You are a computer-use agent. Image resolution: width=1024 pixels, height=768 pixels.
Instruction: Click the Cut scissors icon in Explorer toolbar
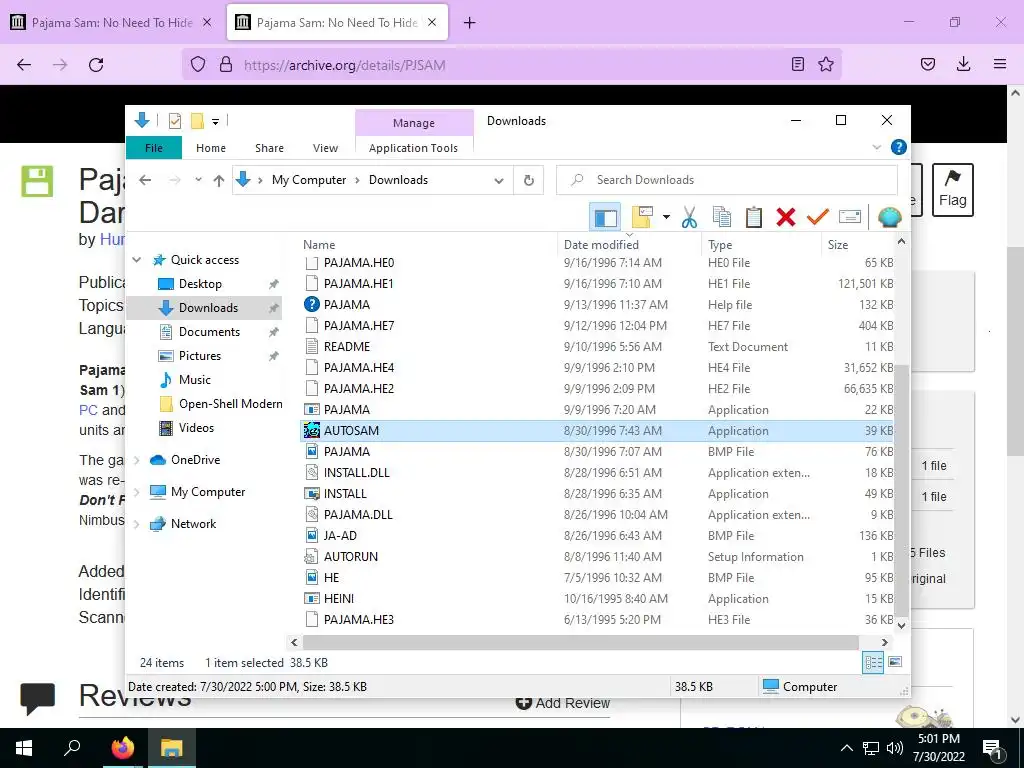(689, 217)
